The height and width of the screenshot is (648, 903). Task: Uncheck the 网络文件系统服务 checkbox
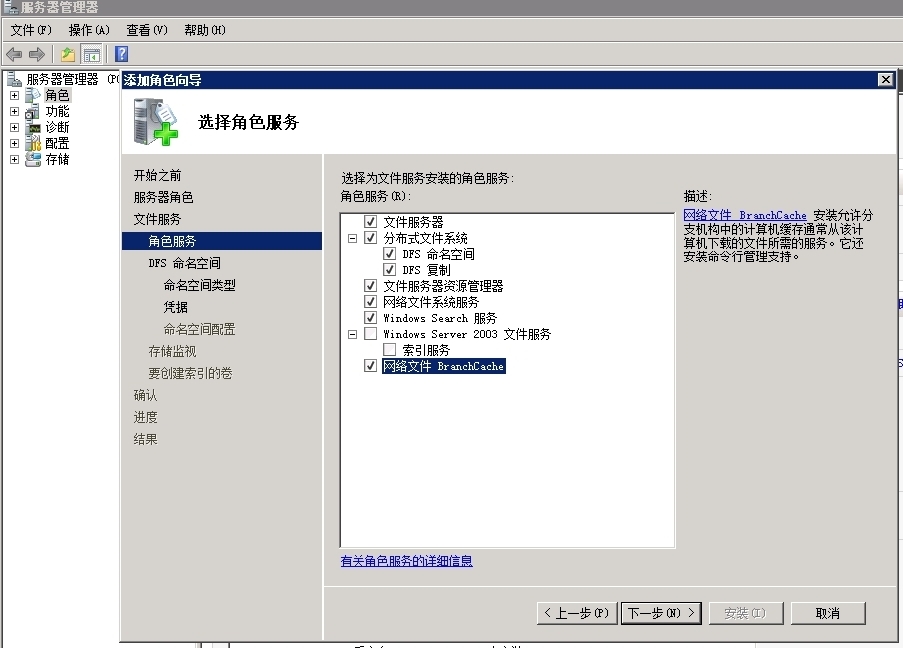pyautogui.click(x=370, y=302)
